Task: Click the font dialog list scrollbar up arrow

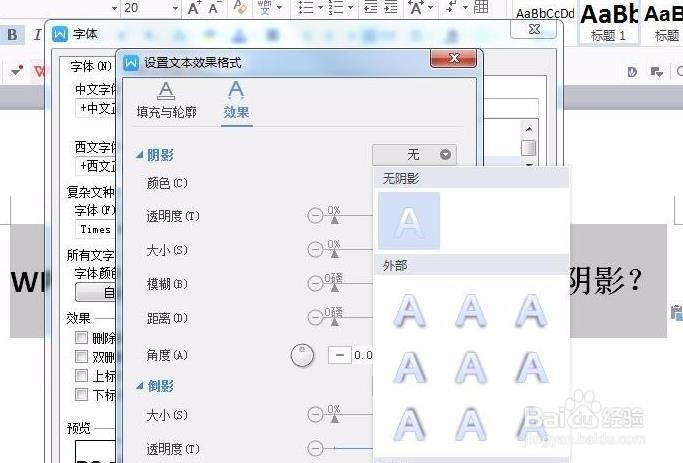Action: [529, 129]
